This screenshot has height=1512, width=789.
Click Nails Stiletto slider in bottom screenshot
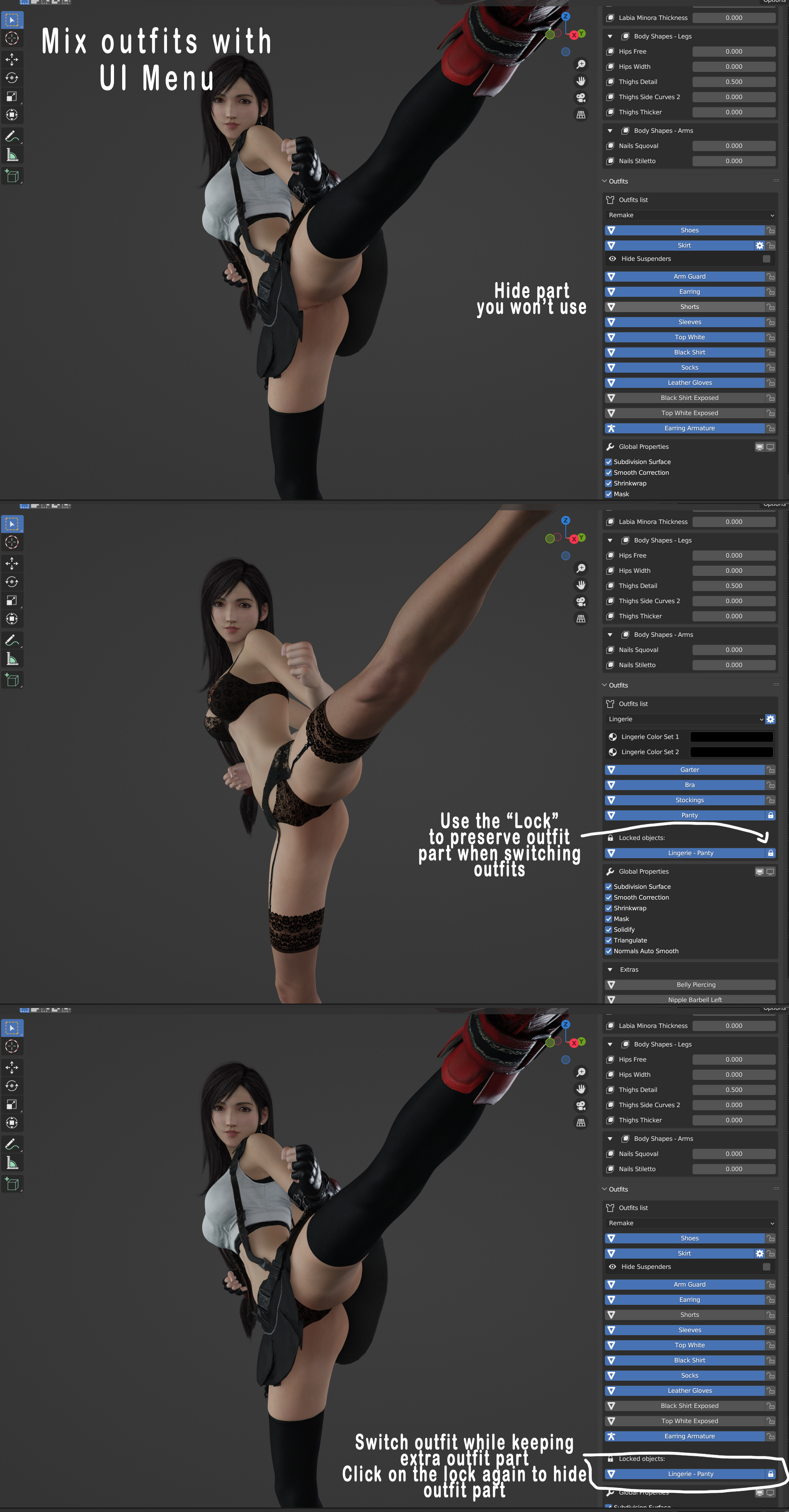(x=734, y=1169)
